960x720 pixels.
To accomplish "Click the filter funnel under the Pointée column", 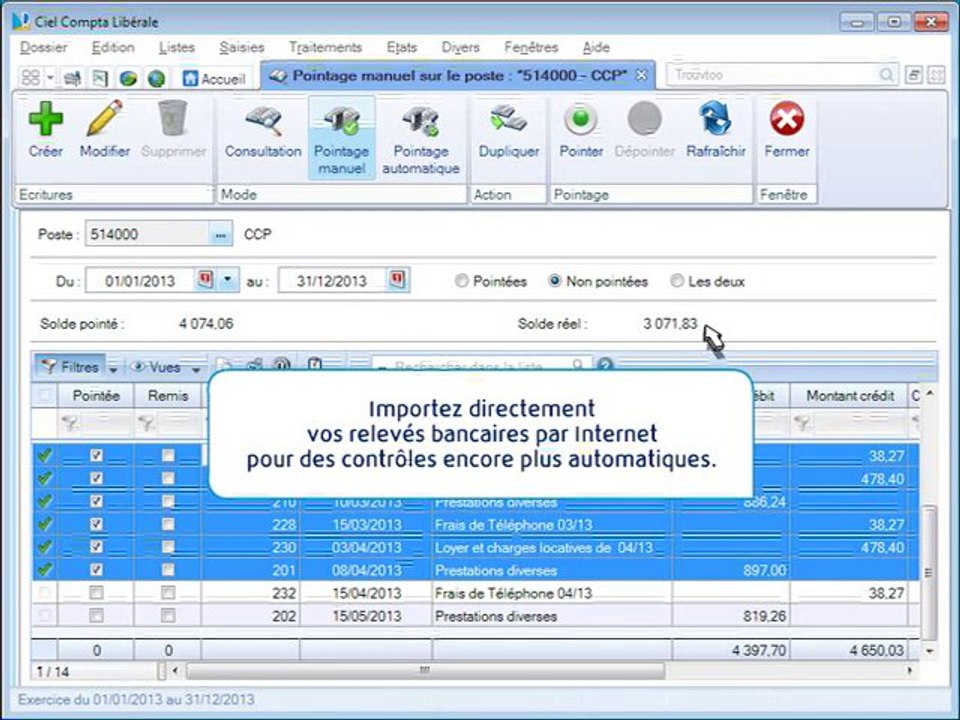I will (70, 422).
